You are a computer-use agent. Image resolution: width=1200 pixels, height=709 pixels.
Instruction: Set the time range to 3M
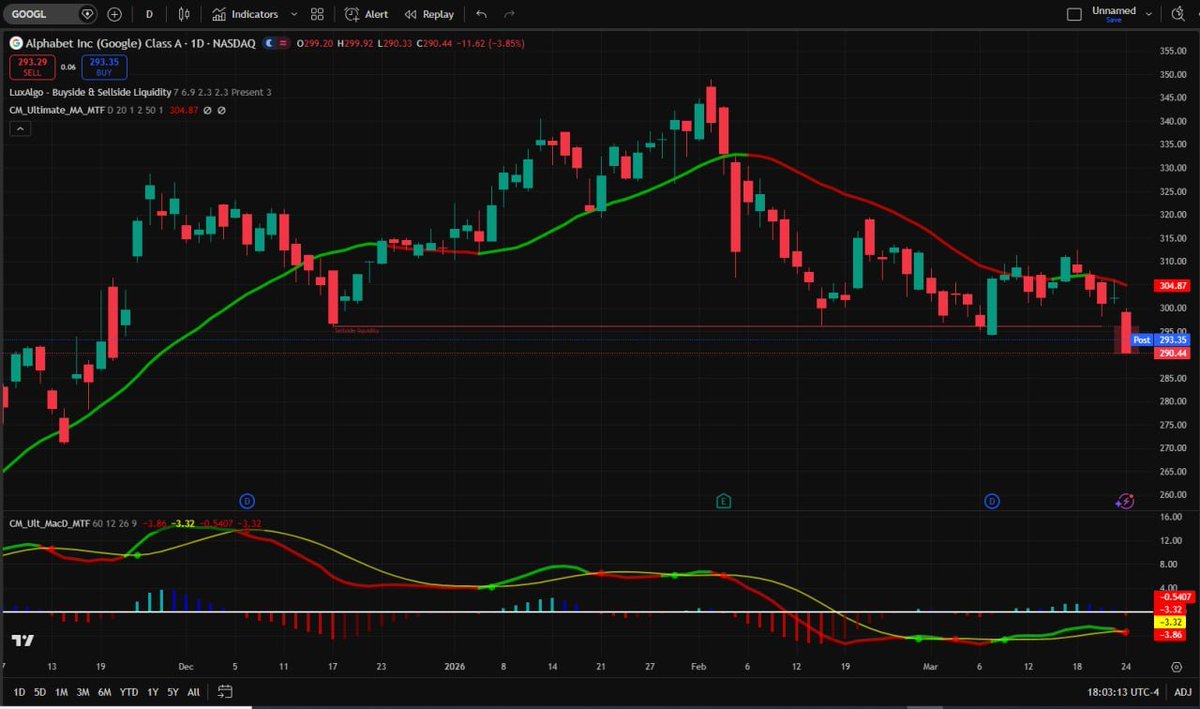click(83, 692)
